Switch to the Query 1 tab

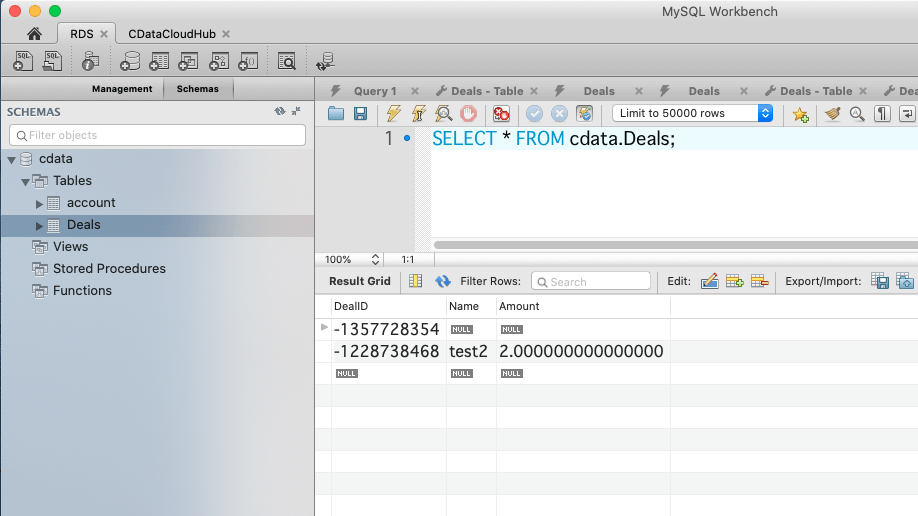pos(375,91)
